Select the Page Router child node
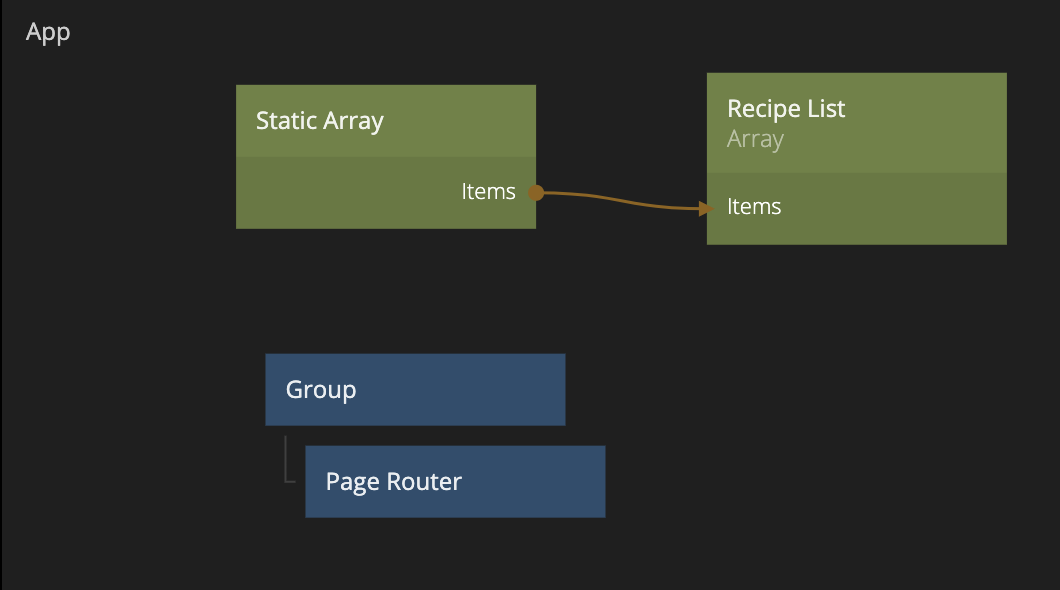The height and width of the screenshot is (590, 1060). coord(455,481)
